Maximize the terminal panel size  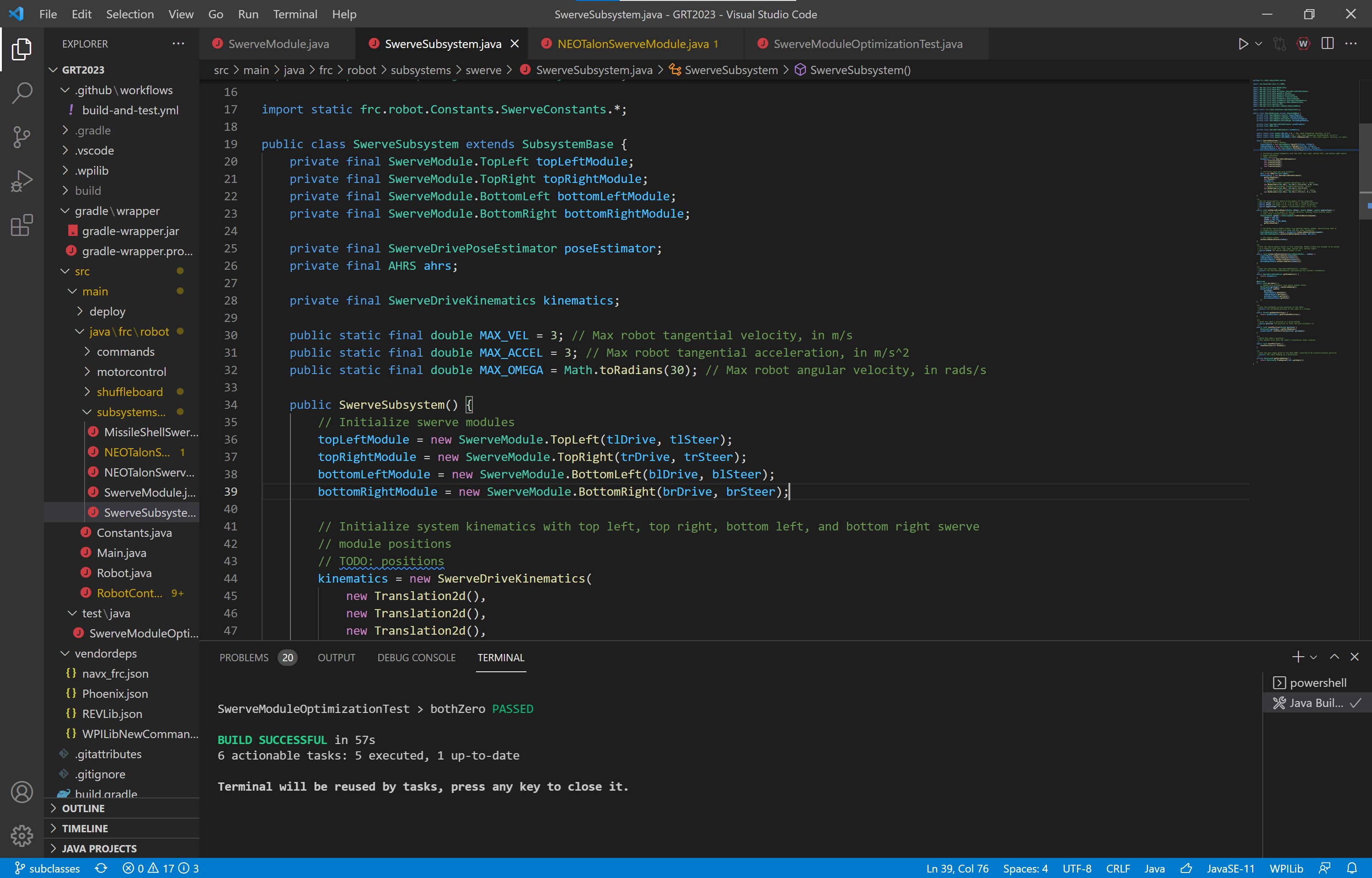(1334, 657)
